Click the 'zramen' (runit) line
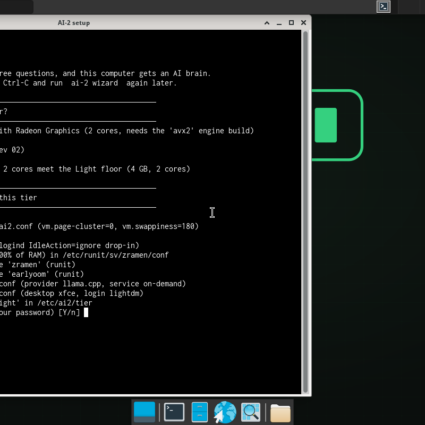Screen dimensions: 425x425 [x=38, y=265]
